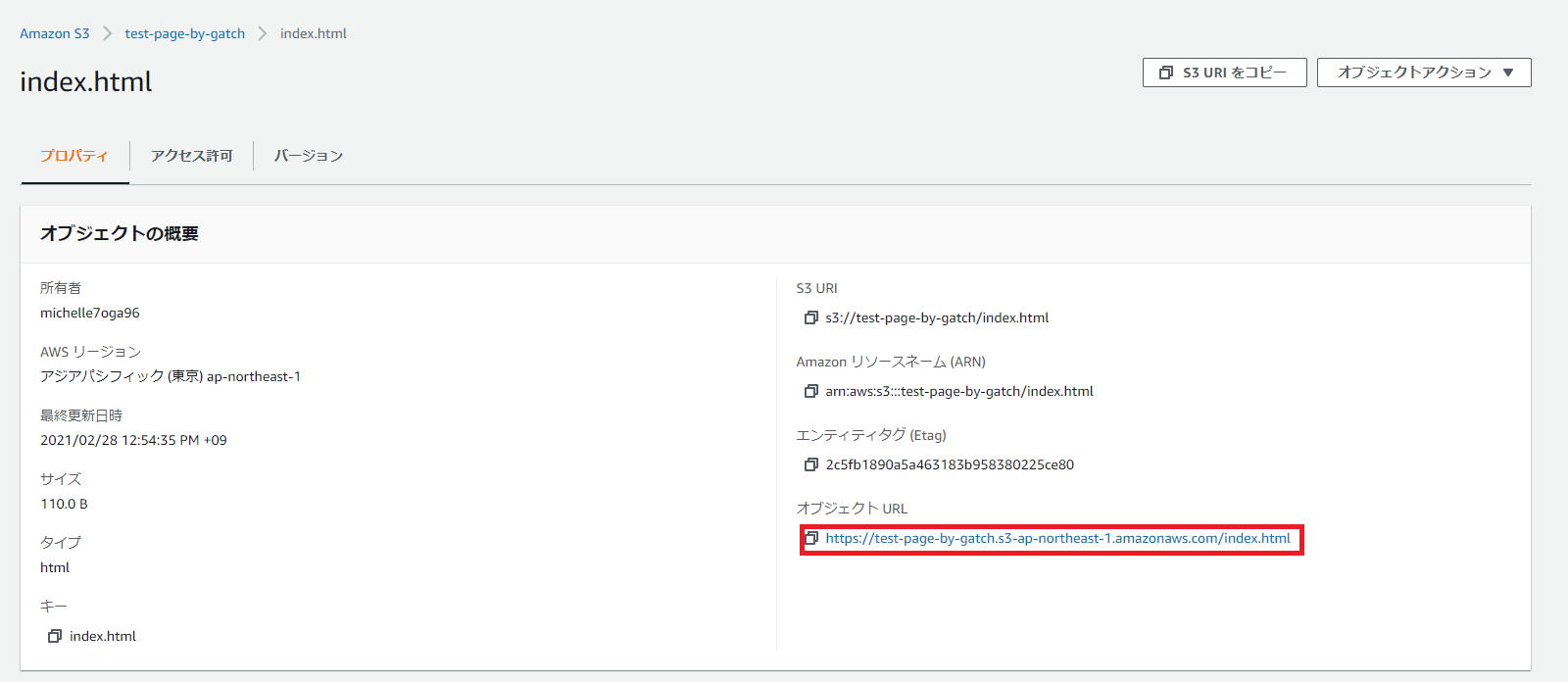Switch to the バージョン tab

(x=309, y=156)
